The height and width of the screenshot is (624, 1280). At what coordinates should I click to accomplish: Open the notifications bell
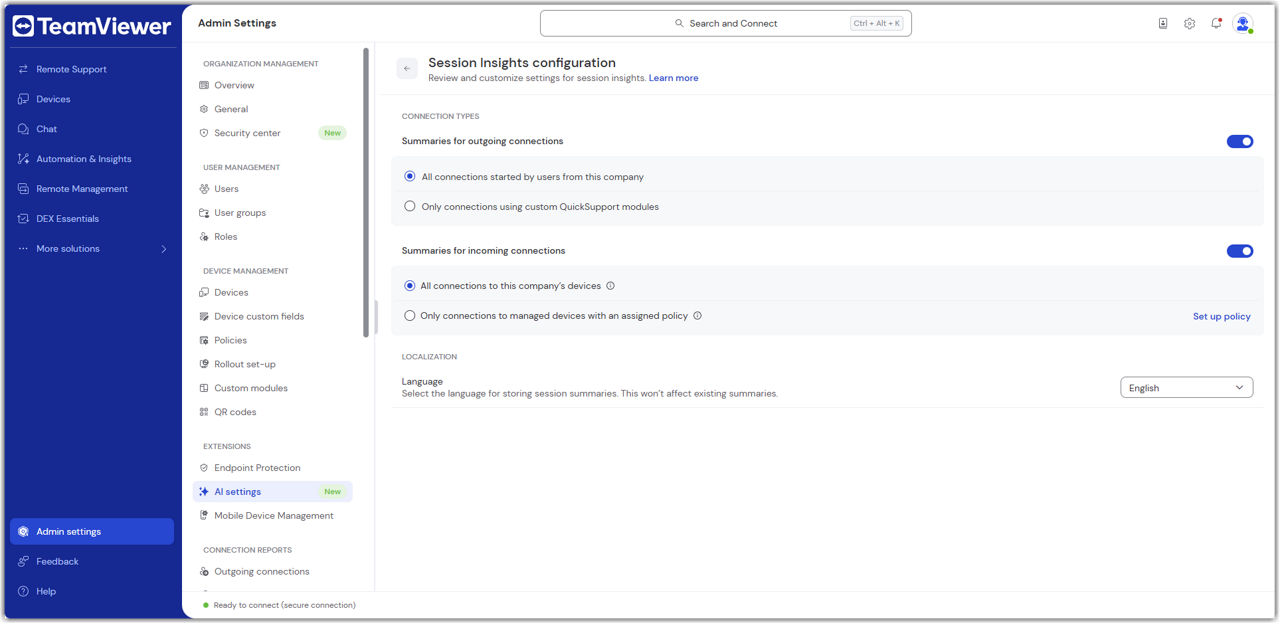tap(1217, 23)
